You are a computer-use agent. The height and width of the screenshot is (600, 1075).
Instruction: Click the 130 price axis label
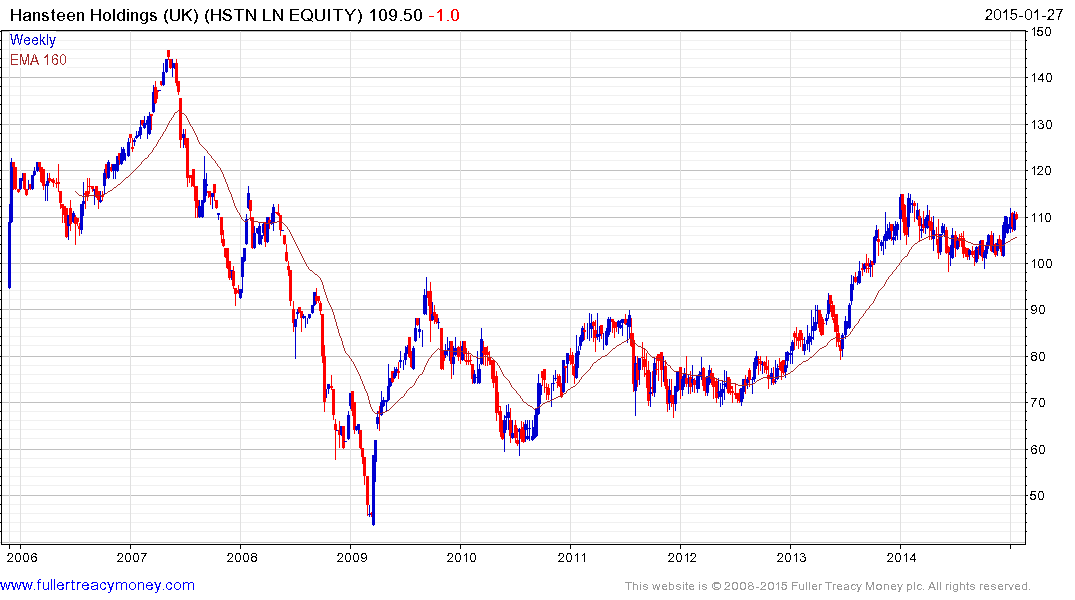click(x=1041, y=125)
